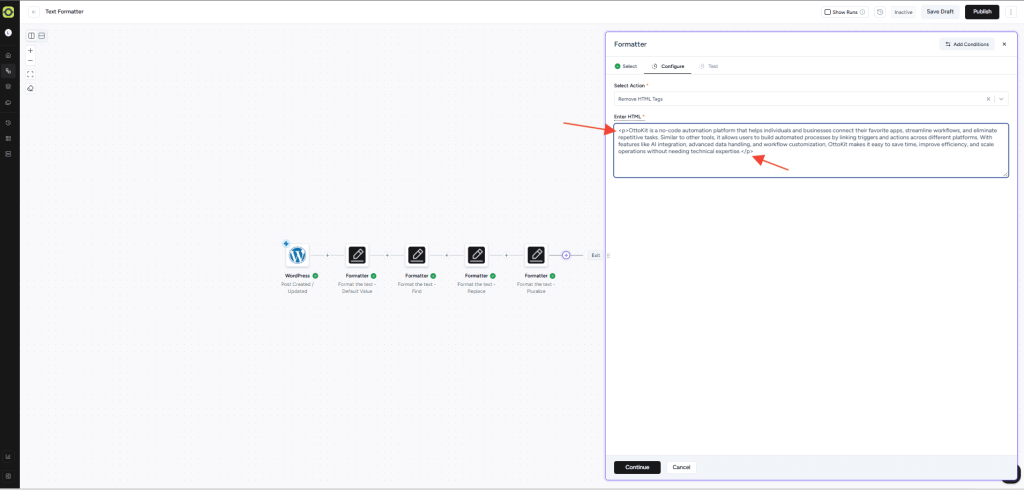Click the eraser icon in canvas controls
The image size is (1024, 490).
coord(30,88)
